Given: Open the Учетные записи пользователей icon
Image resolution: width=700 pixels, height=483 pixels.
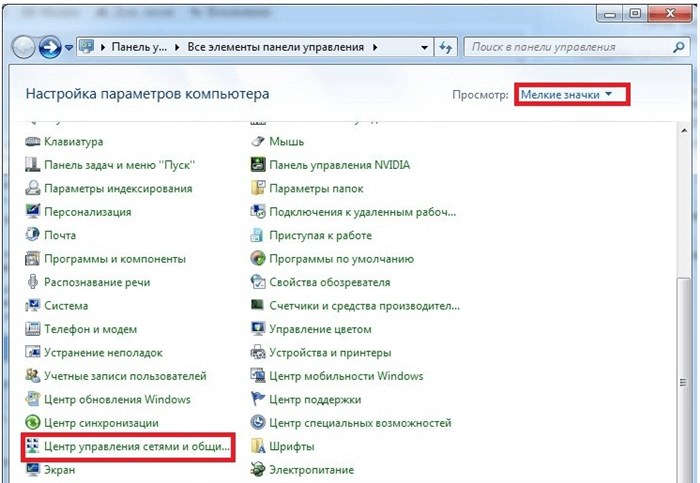Looking at the screenshot, I should click(33, 376).
